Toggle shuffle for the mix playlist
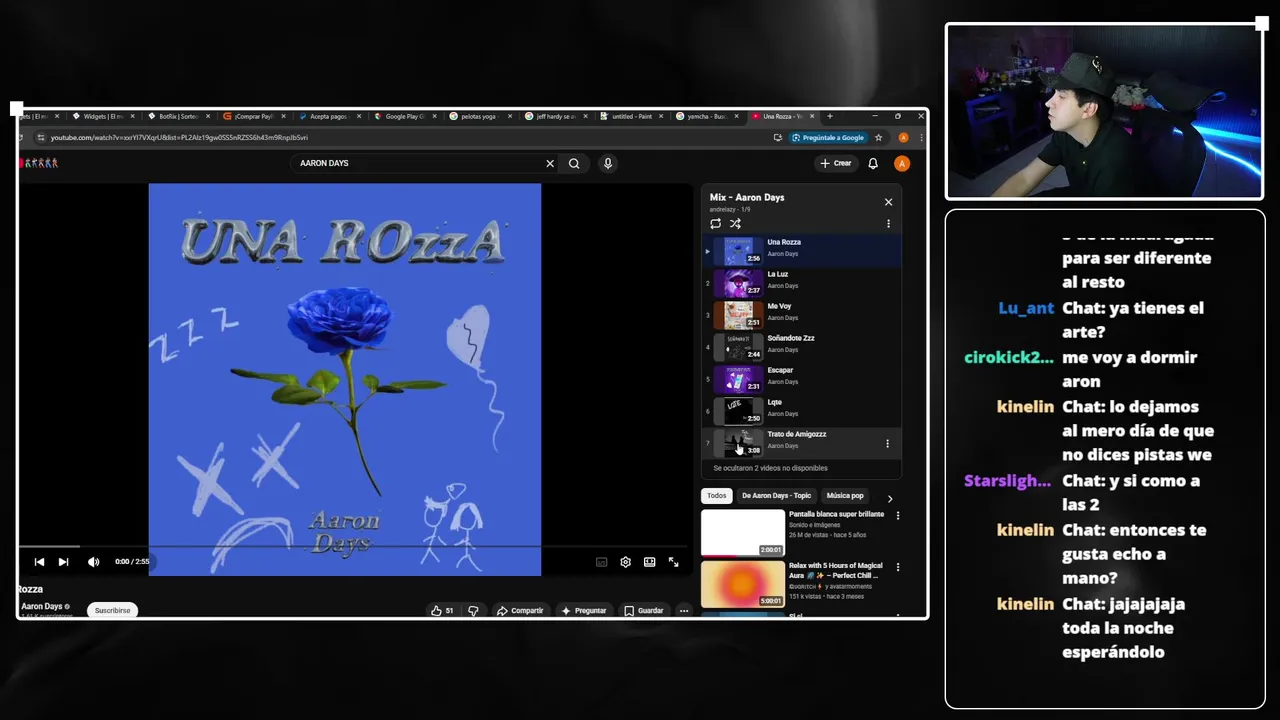This screenshot has width=1280, height=720. click(x=735, y=224)
